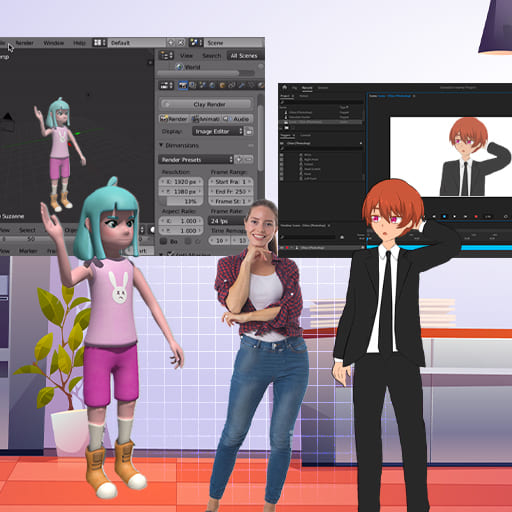Screen dimensions: 512x512
Task: Delete the screen layout with X icon
Action: pyautogui.click(x=181, y=43)
